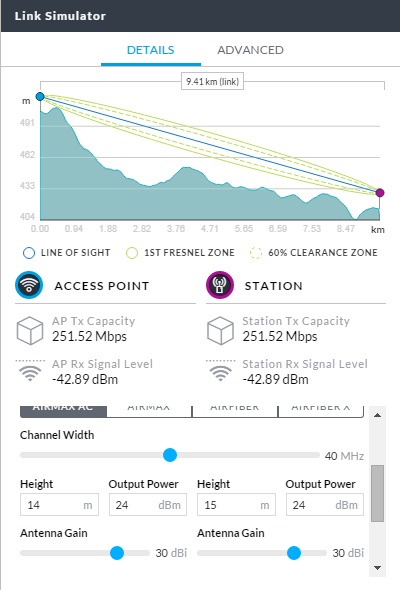
Task: Click the purple station chart marker
Action: [380, 193]
